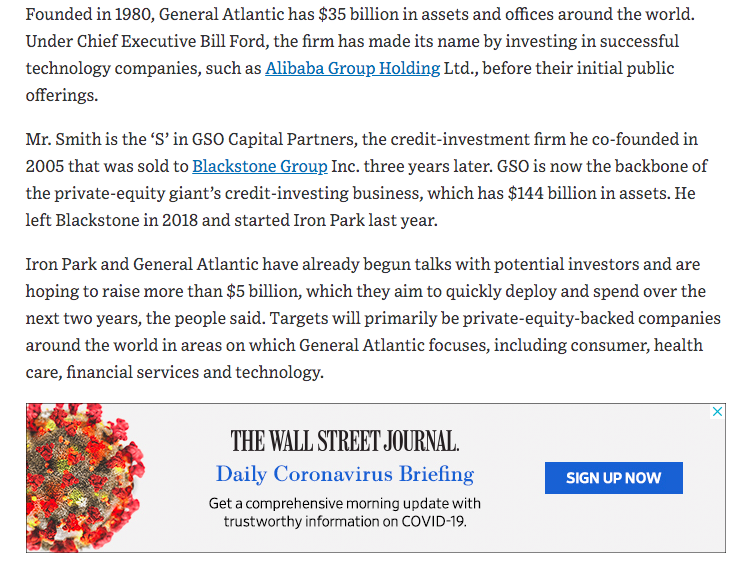This screenshot has height=576, width=756.
Task: Open the Blackstone Group link
Action: 260,166
